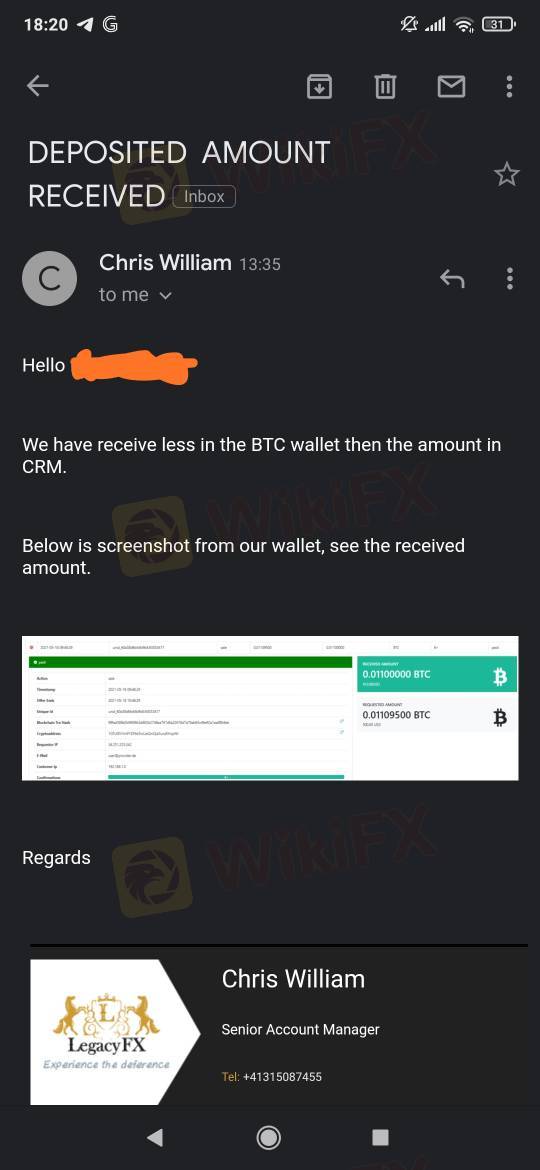Delete email using trash icon

tap(385, 87)
